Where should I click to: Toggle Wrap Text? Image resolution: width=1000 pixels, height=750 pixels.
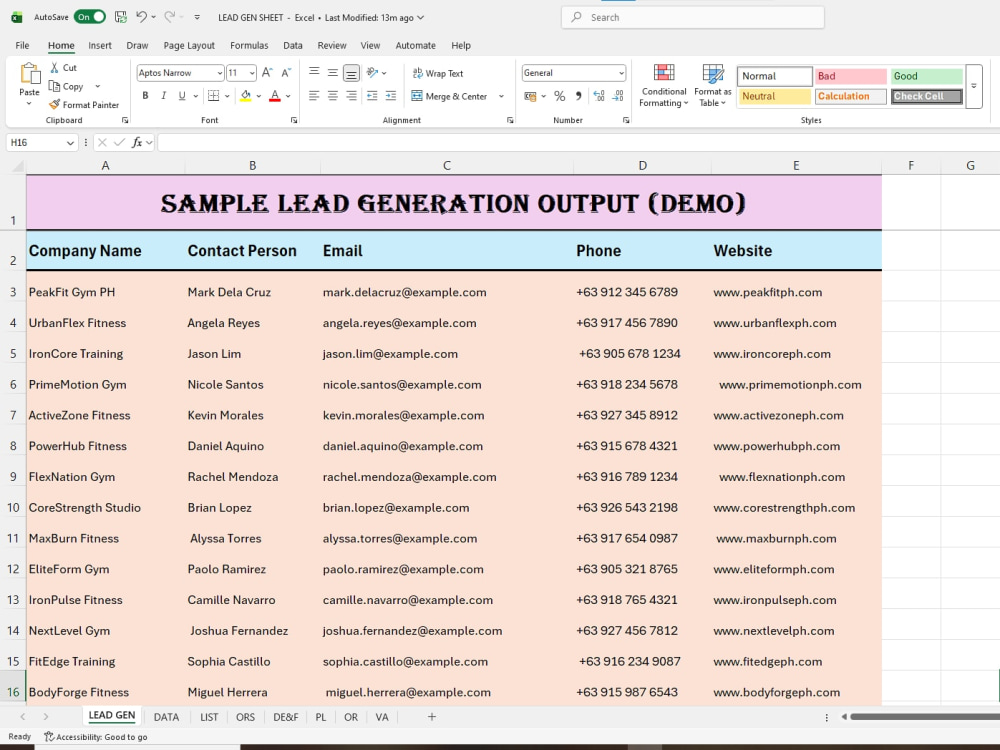click(438, 73)
